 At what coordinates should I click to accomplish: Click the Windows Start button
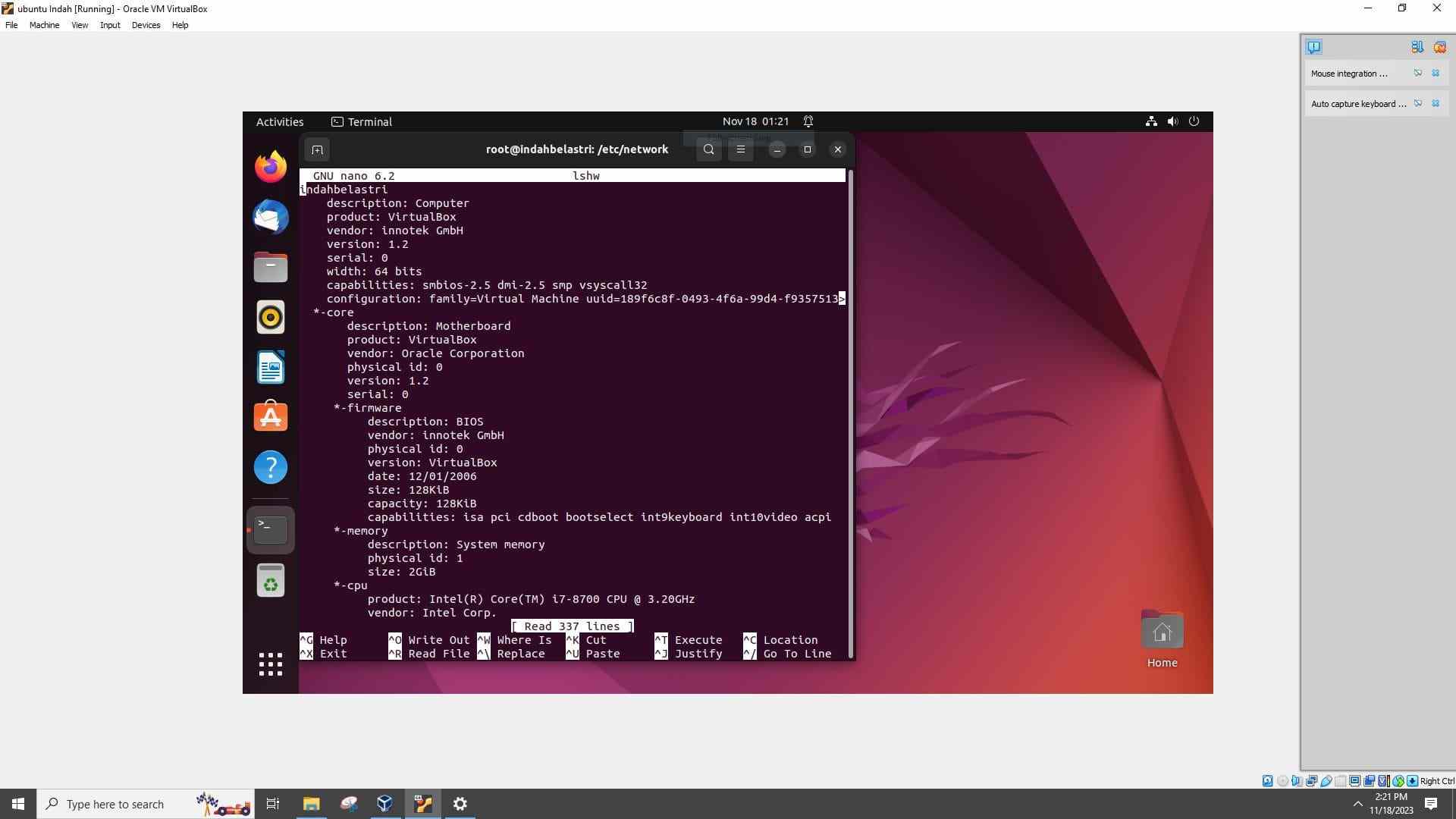click(x=18, y=804)
